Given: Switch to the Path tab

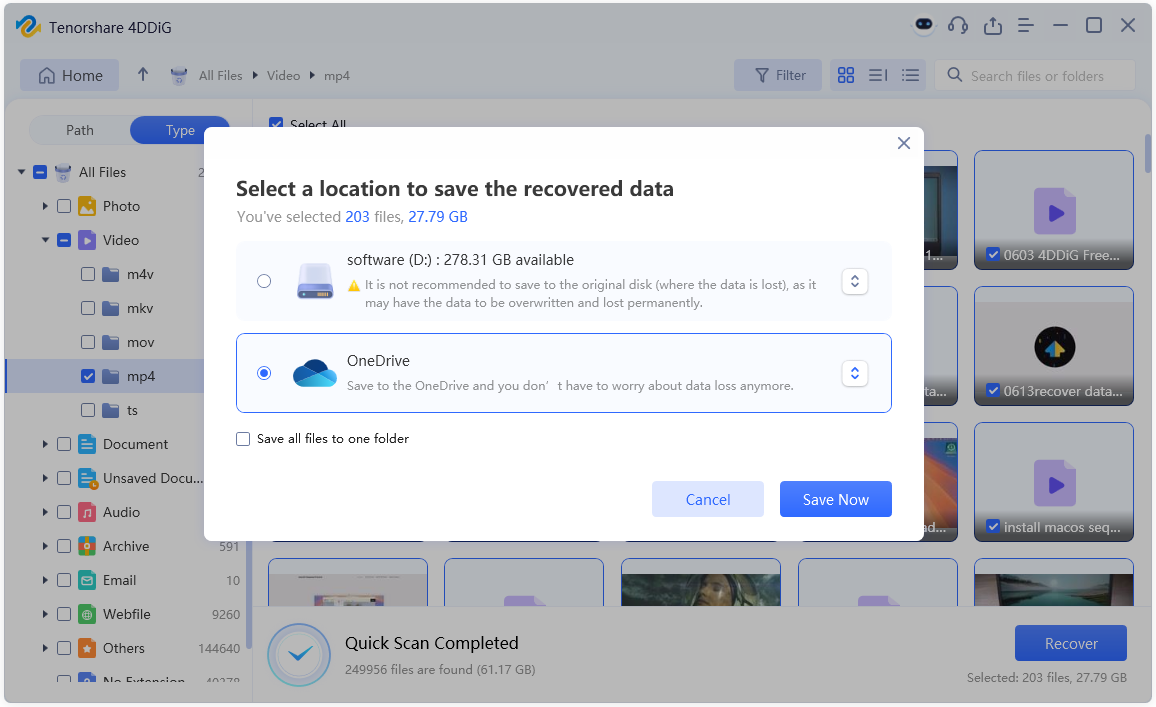Looking at the screenshot, I should click(80, 130).
